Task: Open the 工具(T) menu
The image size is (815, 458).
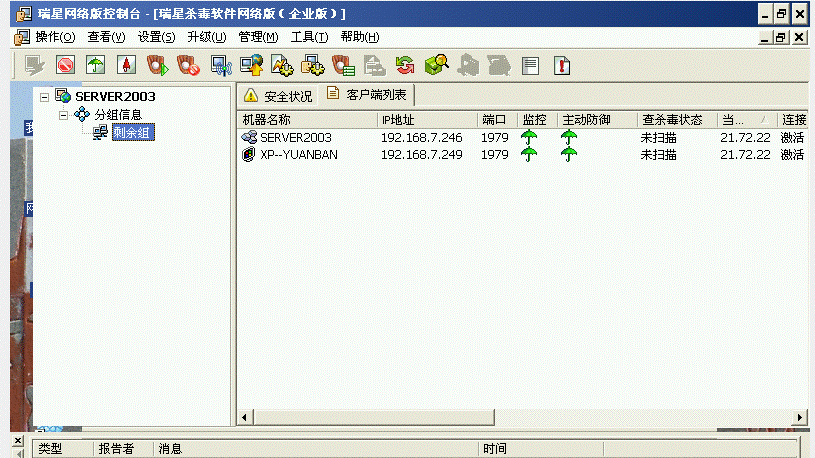Action: coord(309,37)
